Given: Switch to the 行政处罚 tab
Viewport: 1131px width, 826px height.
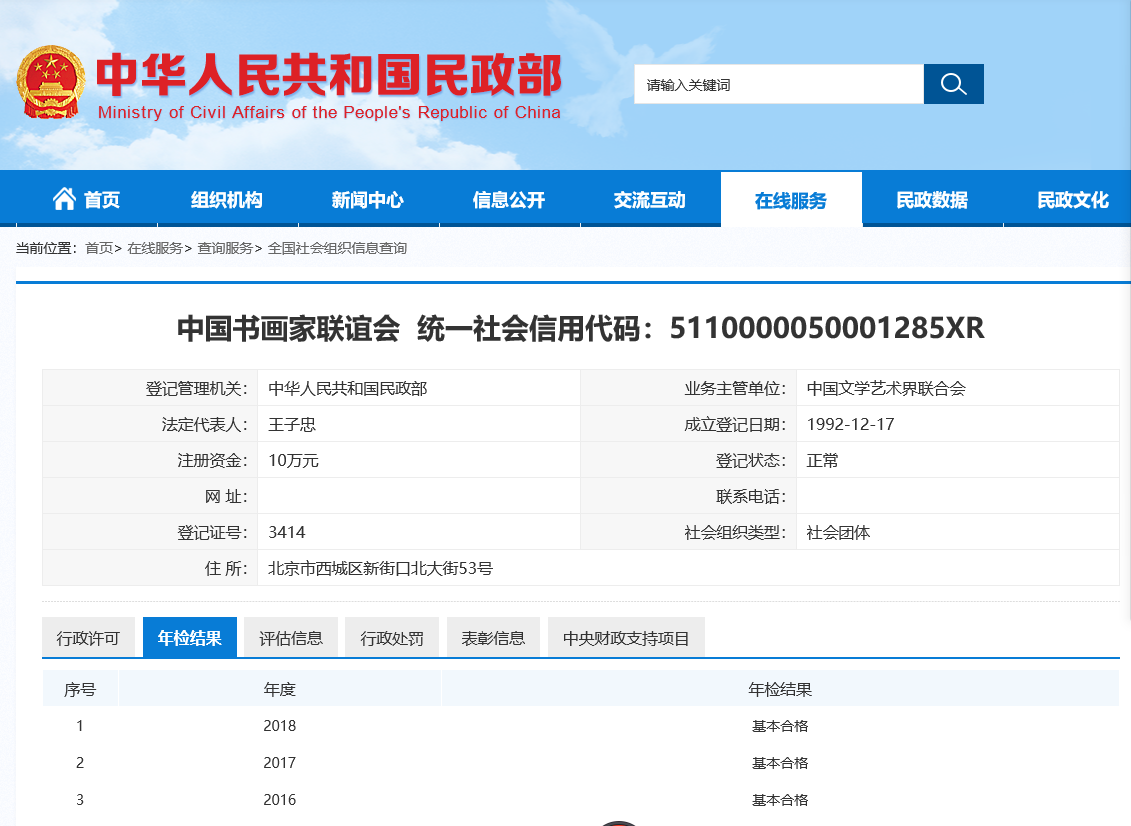Looking at the screenshot, I should coord(392,638).
